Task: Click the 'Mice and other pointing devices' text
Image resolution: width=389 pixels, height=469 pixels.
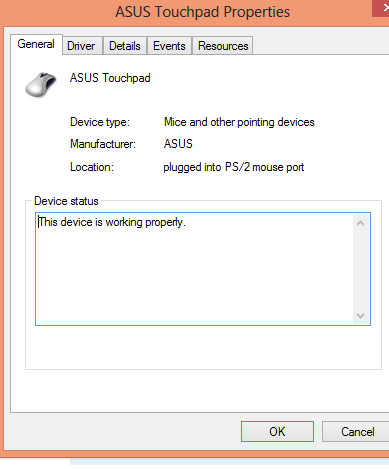Action: point(239,122)
